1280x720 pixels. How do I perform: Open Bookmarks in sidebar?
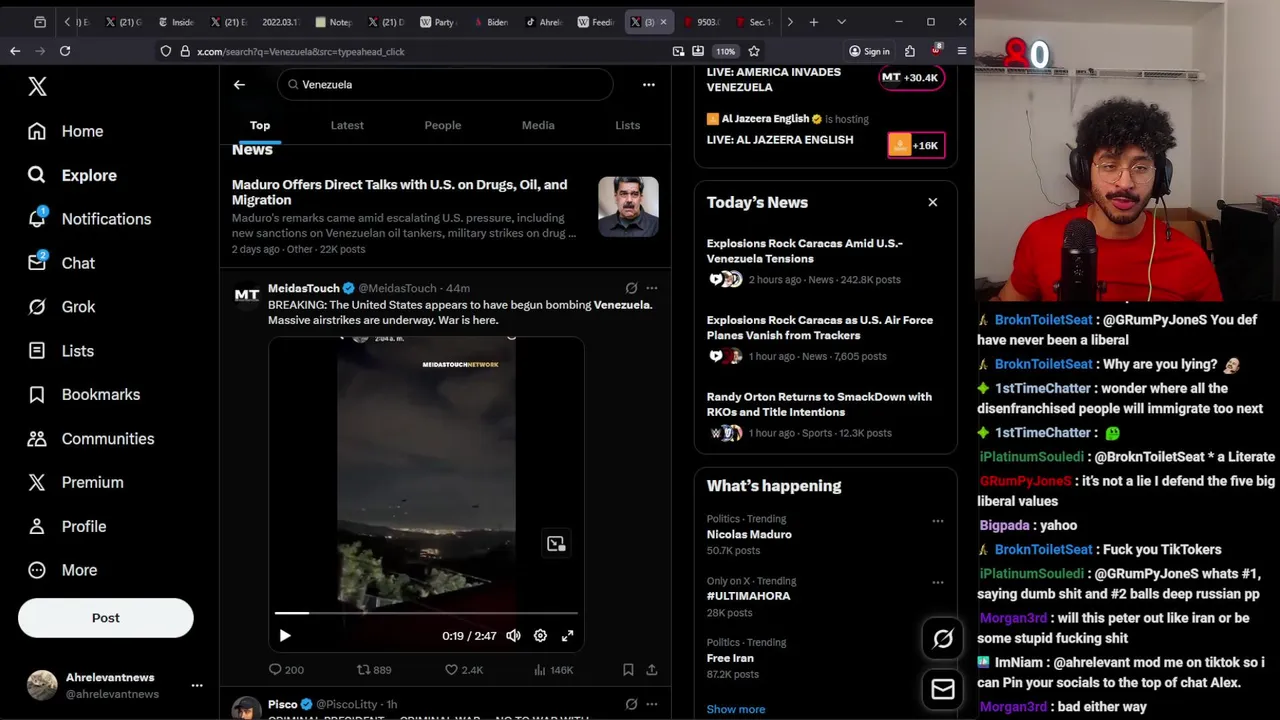(x=83, y=395)
